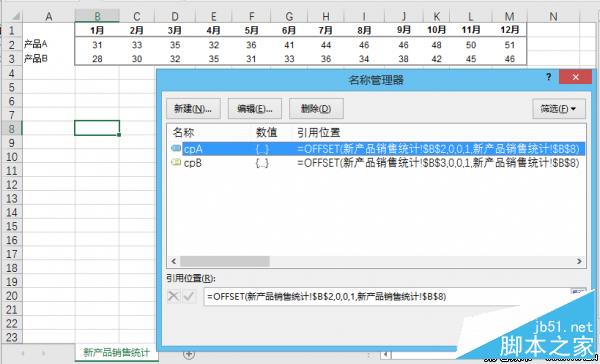Select column M header

click(x=509, y=16)
